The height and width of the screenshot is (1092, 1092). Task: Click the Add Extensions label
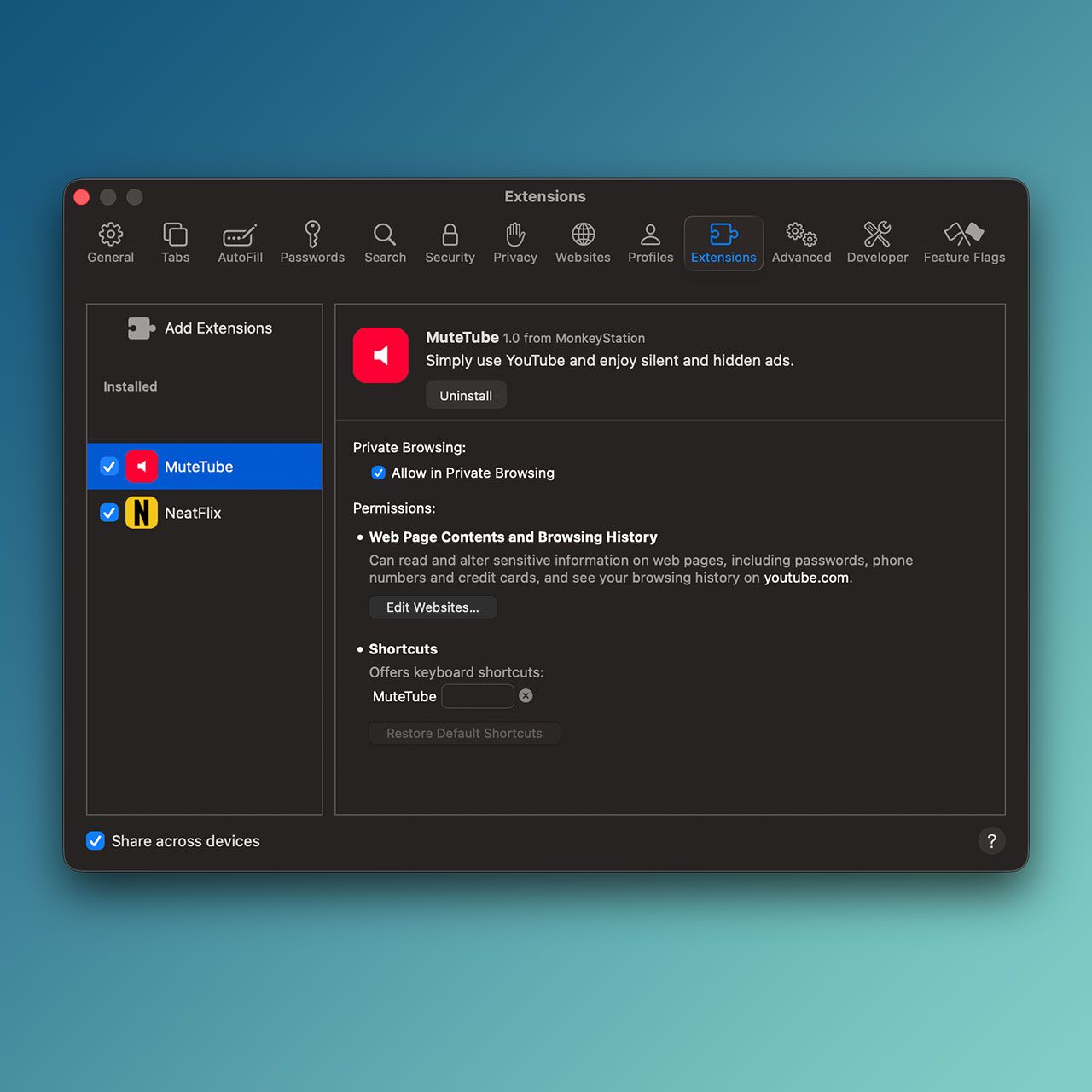(x=218, y=328)
